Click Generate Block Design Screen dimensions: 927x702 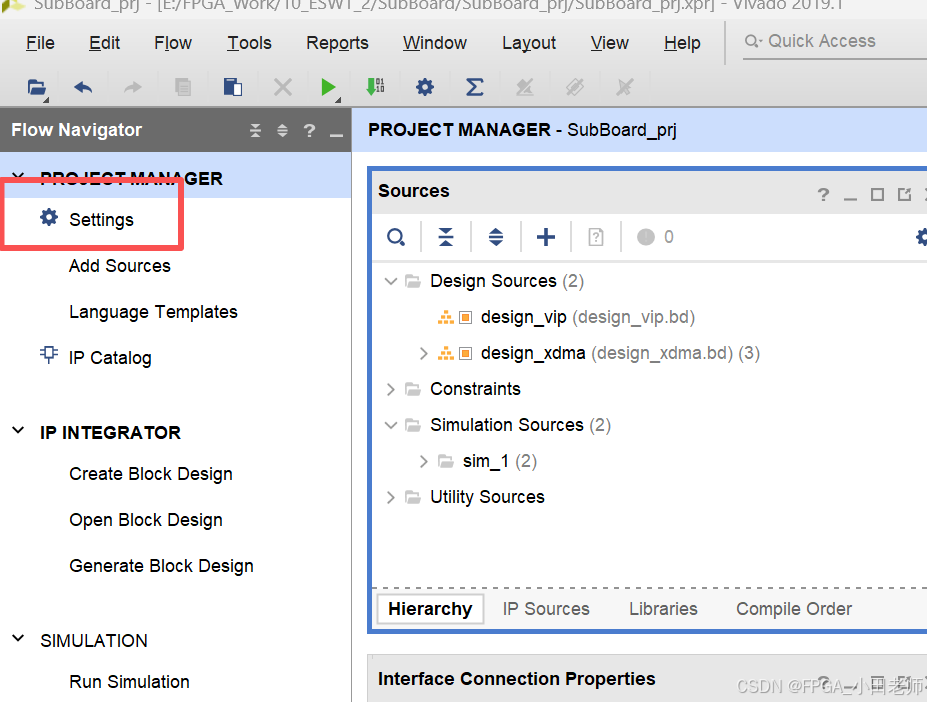[x=161, y=567]
